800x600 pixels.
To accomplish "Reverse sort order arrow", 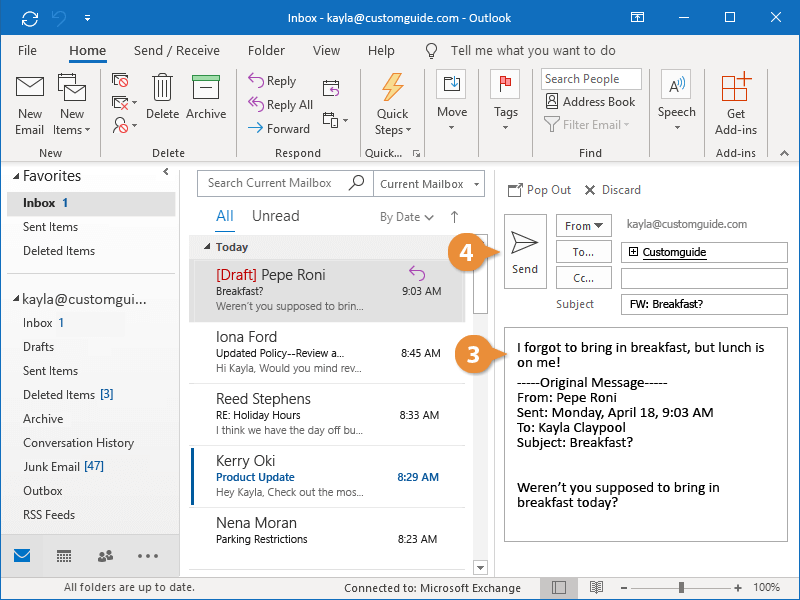I will pos(454,217).
